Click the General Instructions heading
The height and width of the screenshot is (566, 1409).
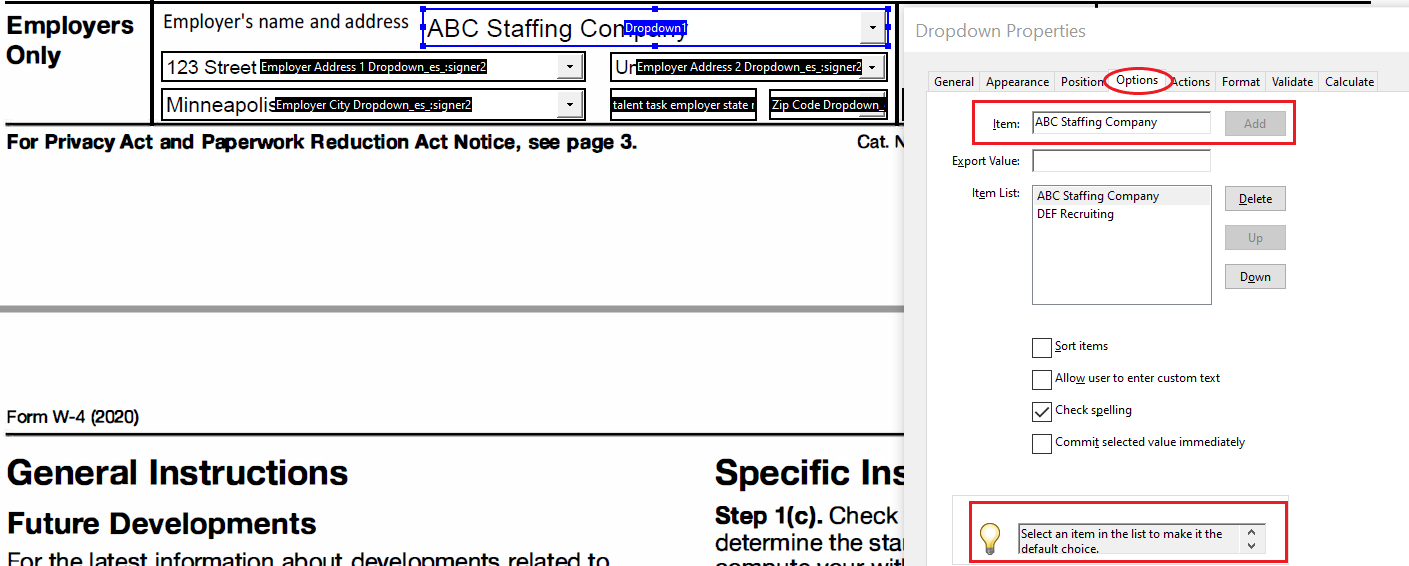coord(177,472)
